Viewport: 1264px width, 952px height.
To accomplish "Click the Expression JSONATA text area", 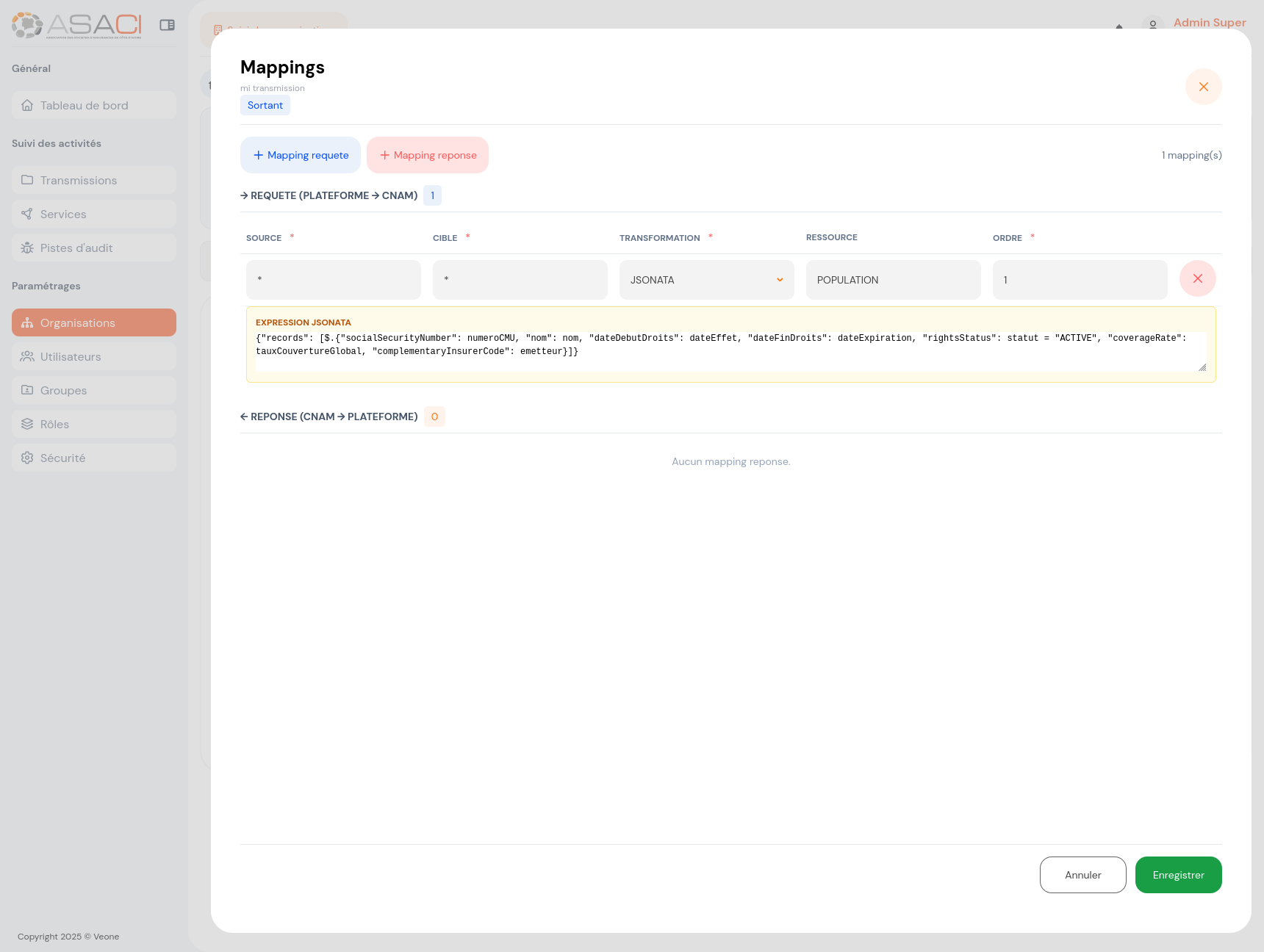I will pyautogui.click(x=730, y=351).
